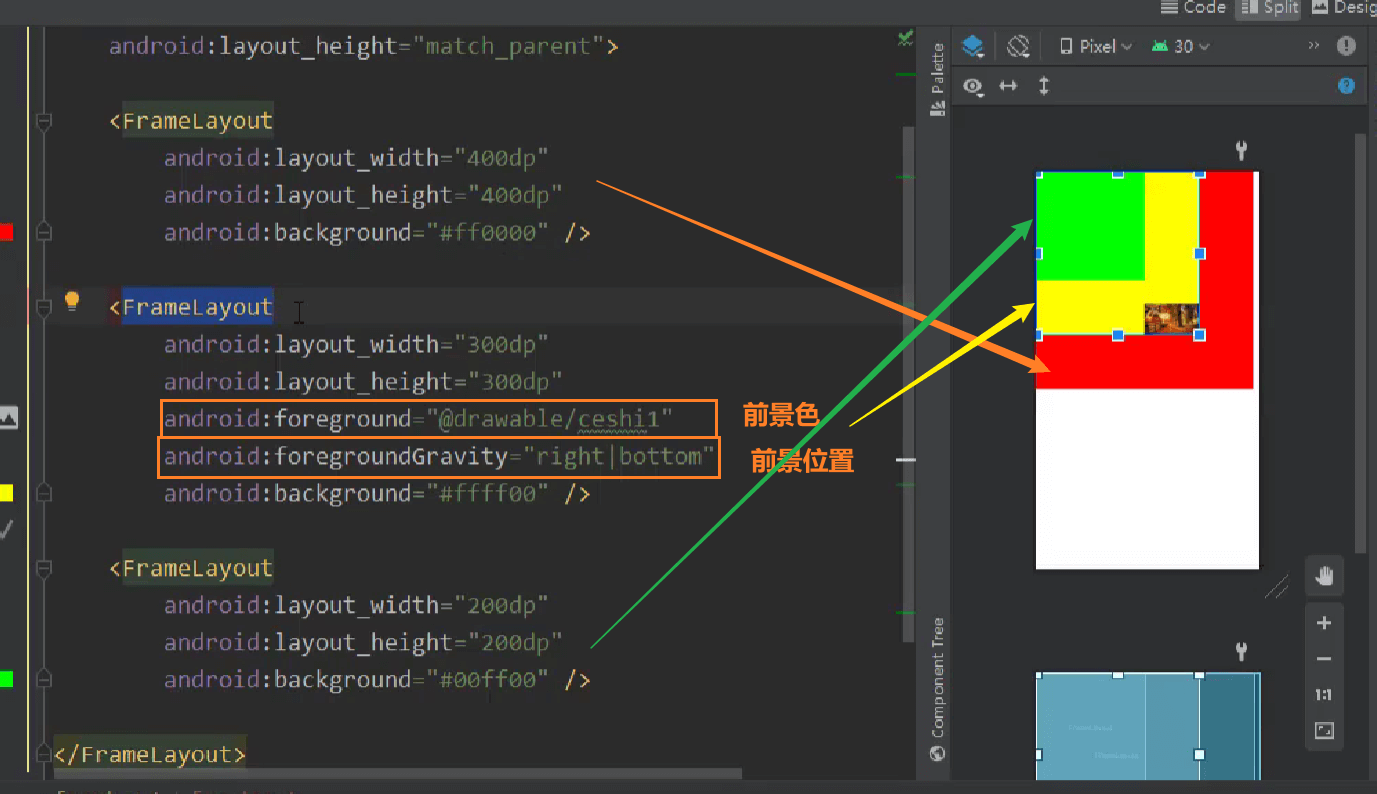Image resolution: width=1377 pixels, height=794 pixels.
Task: Click the yellow #ffff00 gutter color swatch
Action: coord(6,493)
